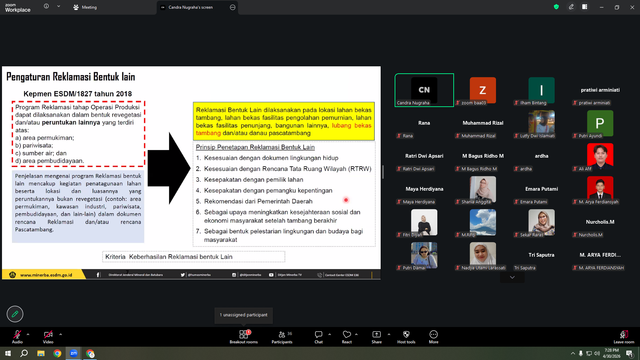Start camera with the Video icon
The height and width of the screenshot is (360, 640).
click(48, 335)
